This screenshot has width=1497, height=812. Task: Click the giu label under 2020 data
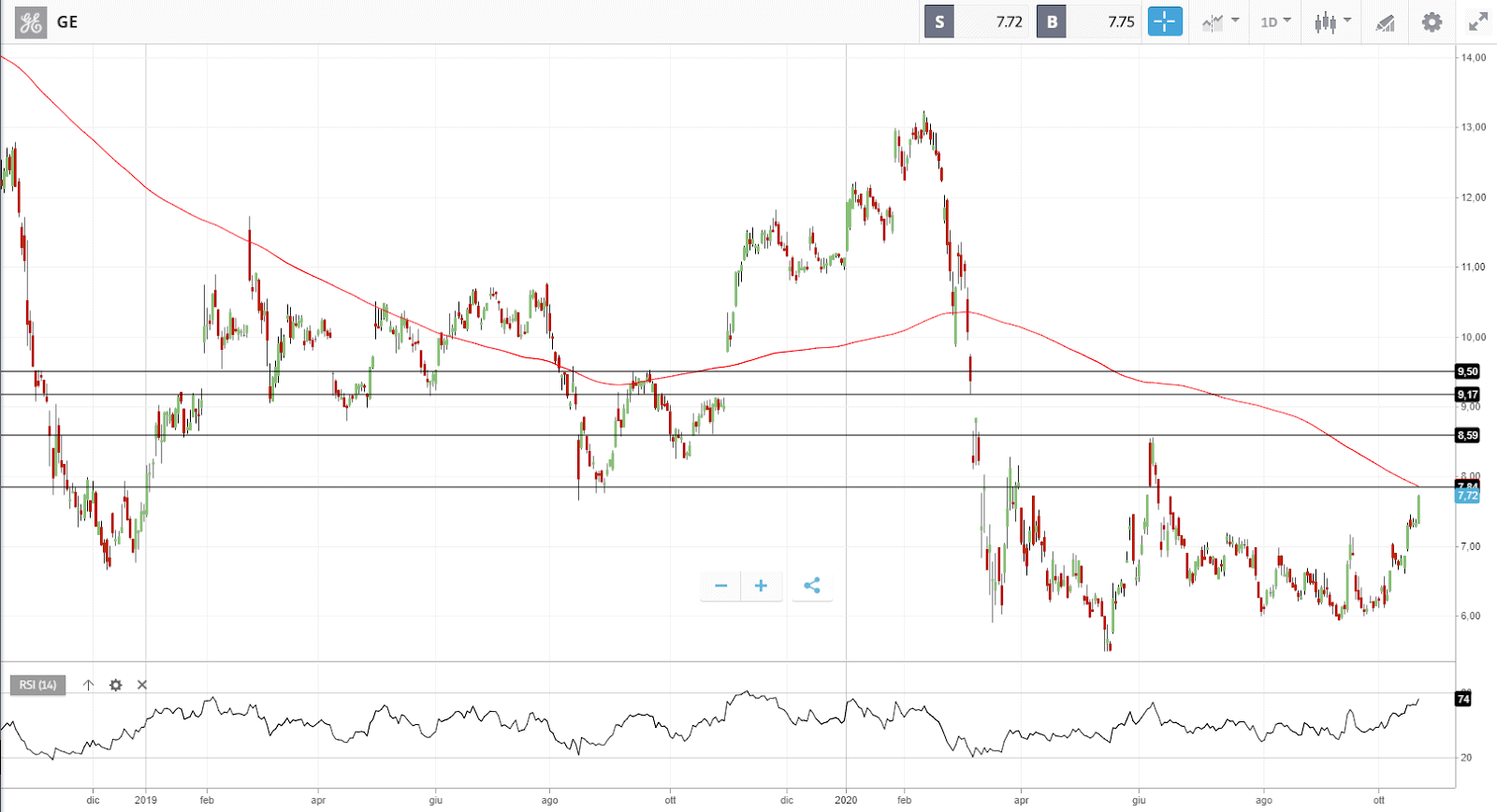pyautogui.click(x=1139, y=800)
